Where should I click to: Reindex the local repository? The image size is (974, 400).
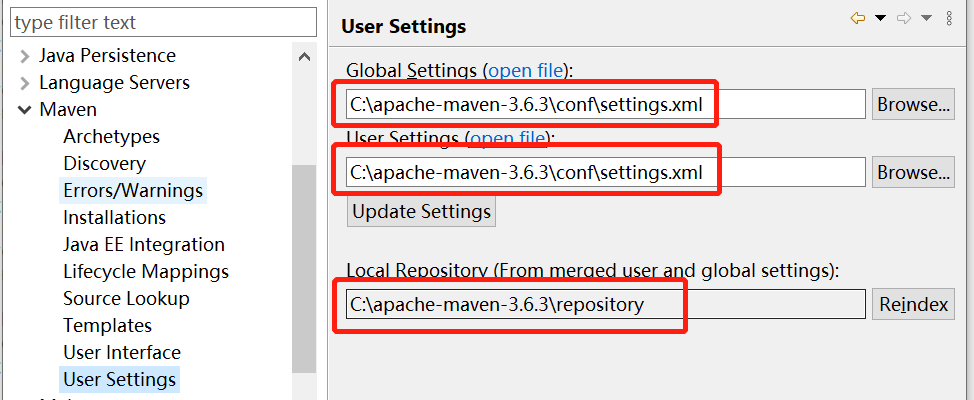pyautogui.click(x=912, y=305)
